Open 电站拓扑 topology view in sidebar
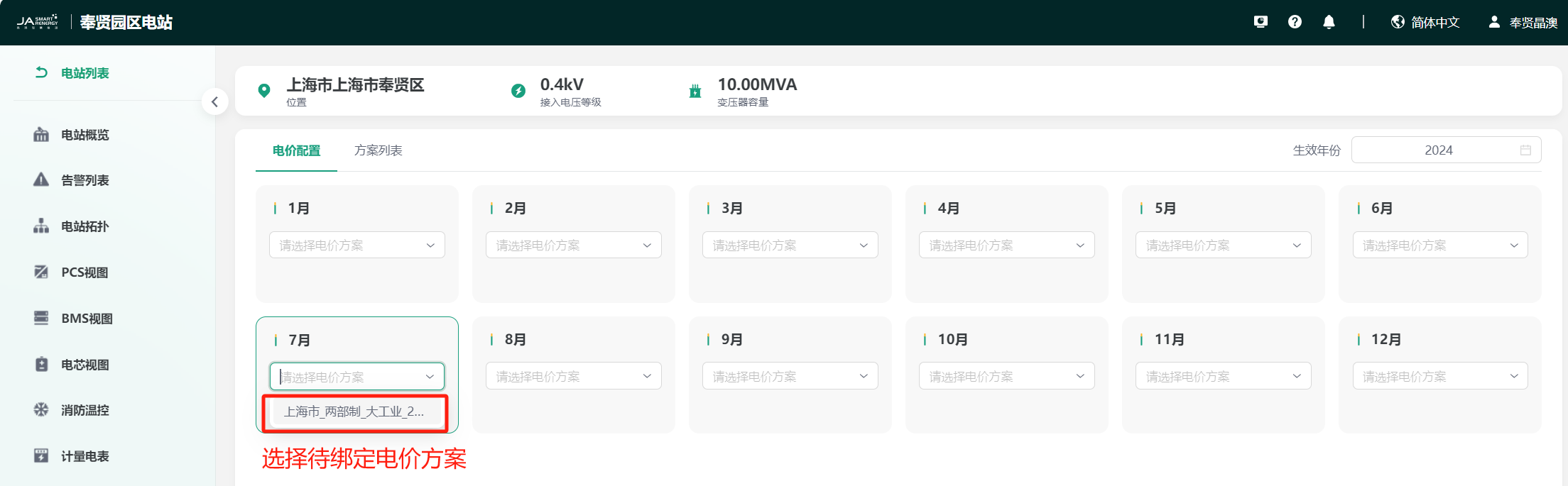 coord(85,226)
